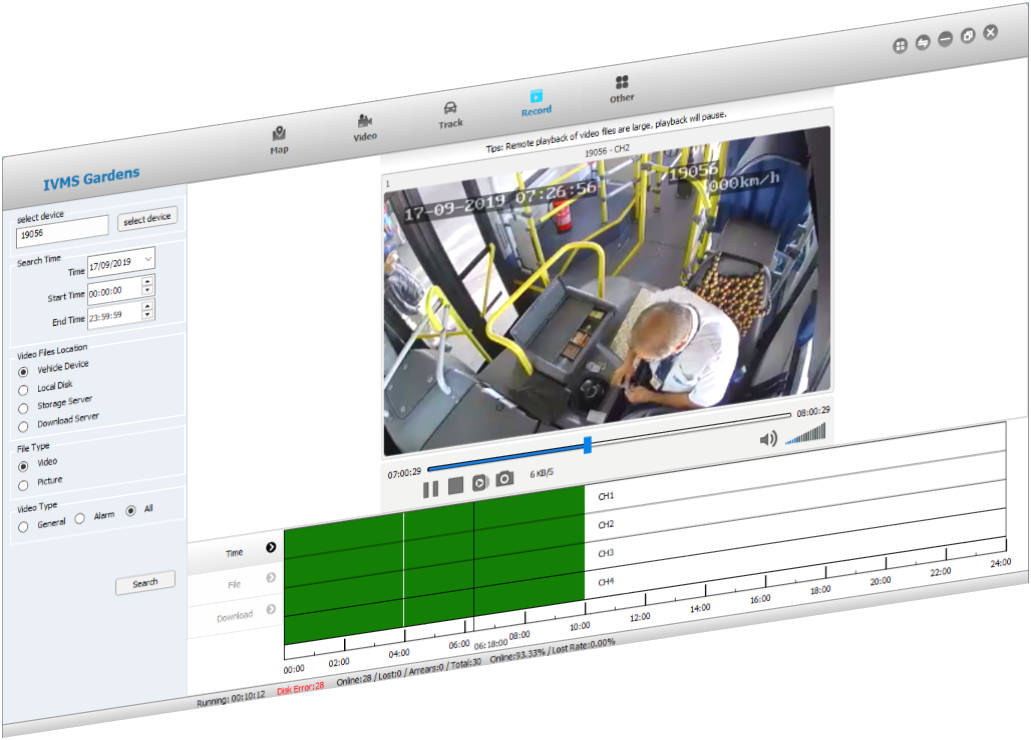Open the date dropdown 17/09/2019
The width and height of the screenshot is (1031, 740).
(x=148, y=259)
